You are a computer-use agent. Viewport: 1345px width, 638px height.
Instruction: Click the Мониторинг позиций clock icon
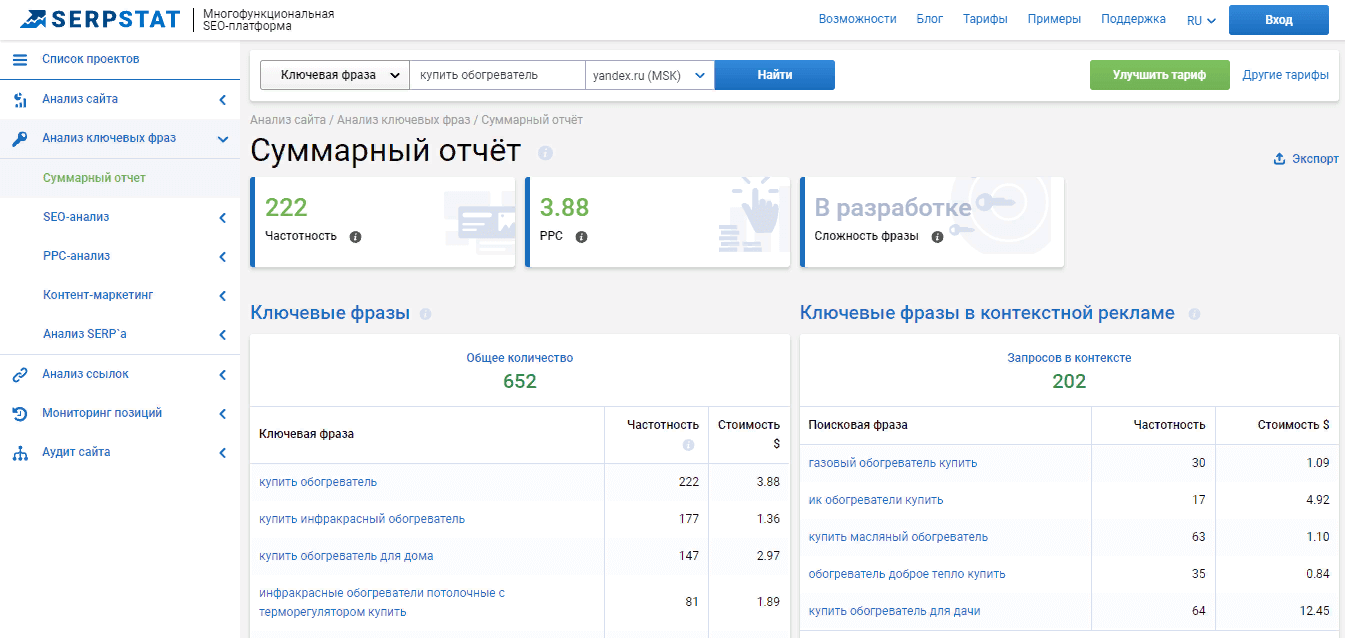(18, 412)
